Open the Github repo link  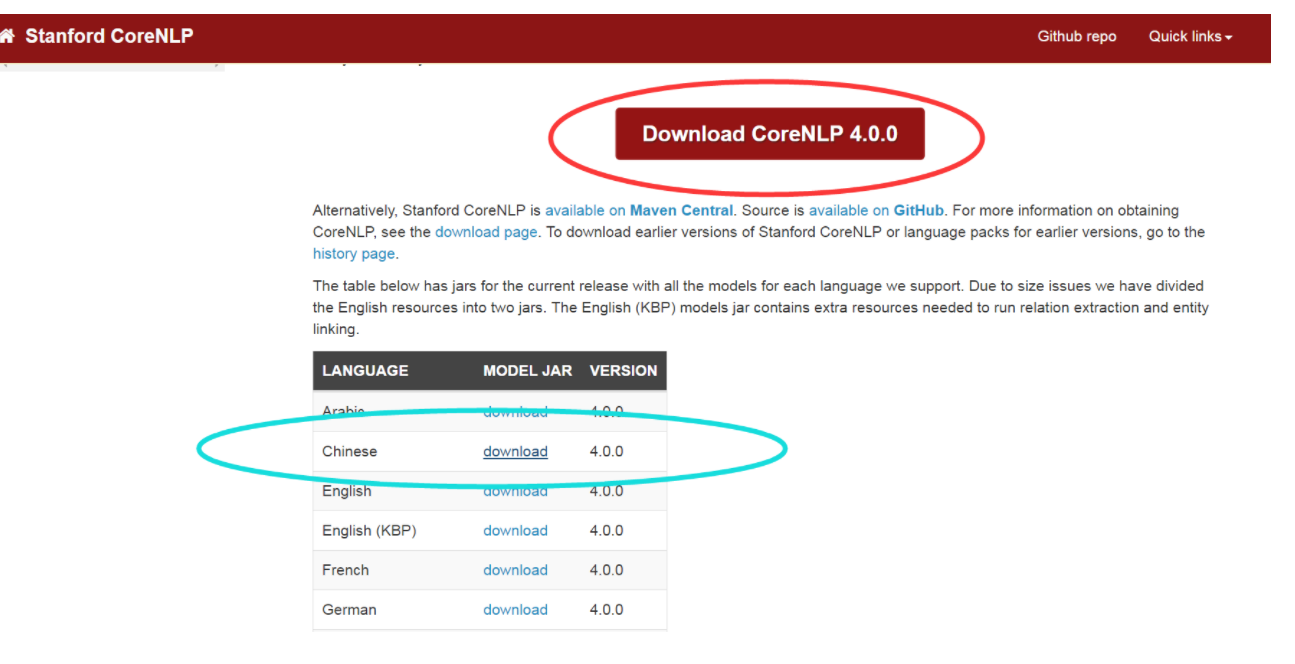click(x=1077, y=36)
